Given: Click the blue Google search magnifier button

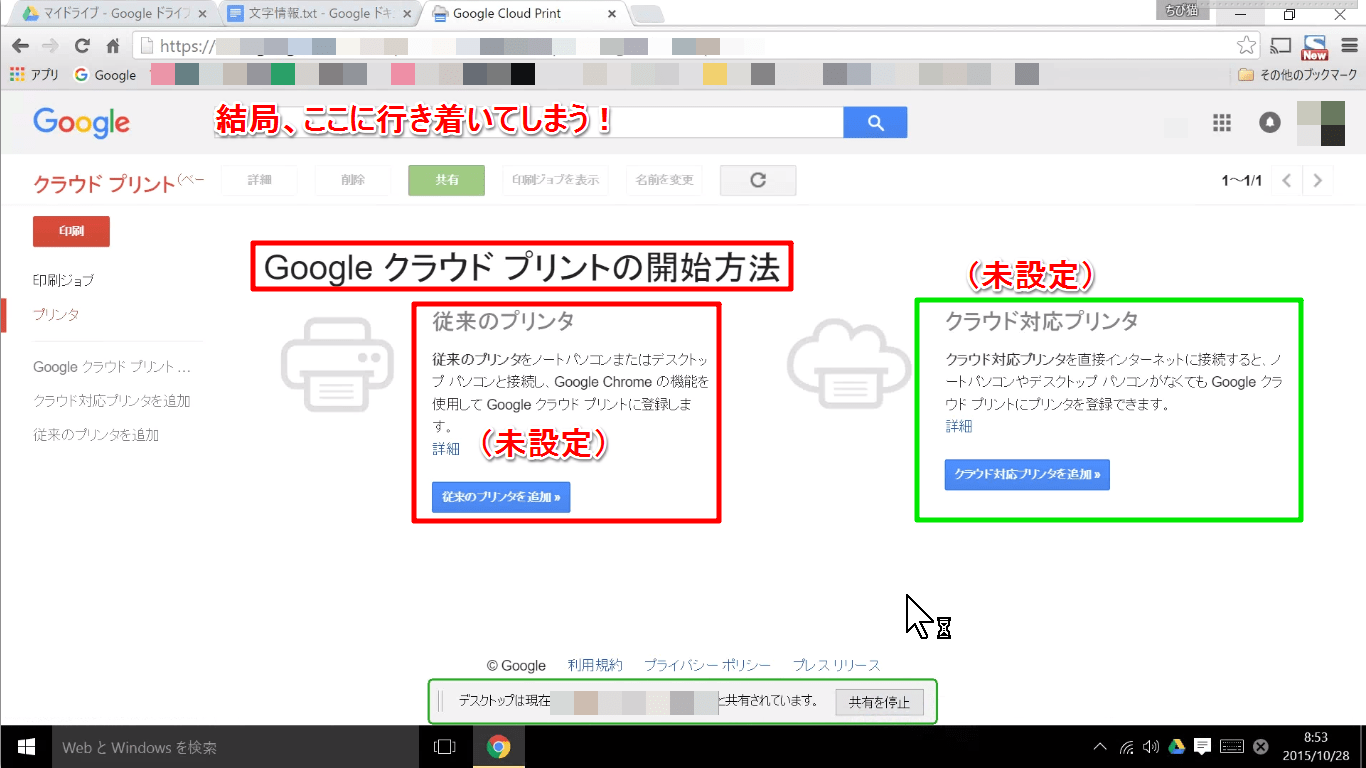Looking at the screenshot, I should tap(875, 122).
